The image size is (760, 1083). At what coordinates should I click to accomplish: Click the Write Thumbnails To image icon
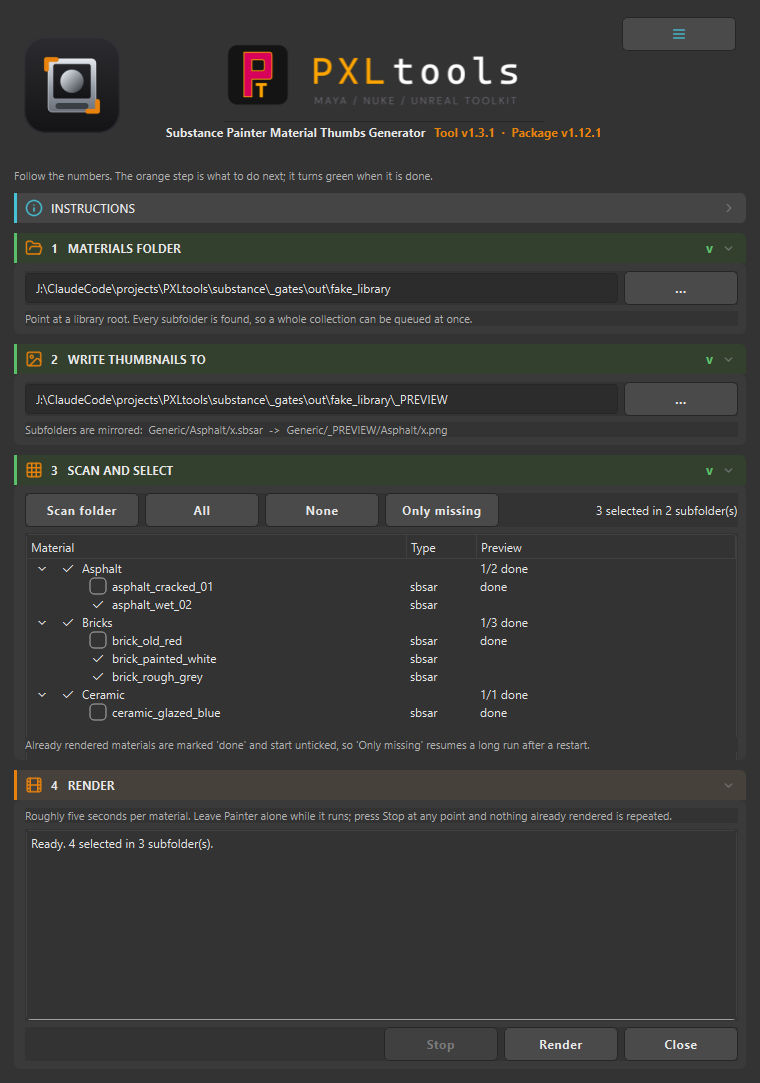click(34, 359)
